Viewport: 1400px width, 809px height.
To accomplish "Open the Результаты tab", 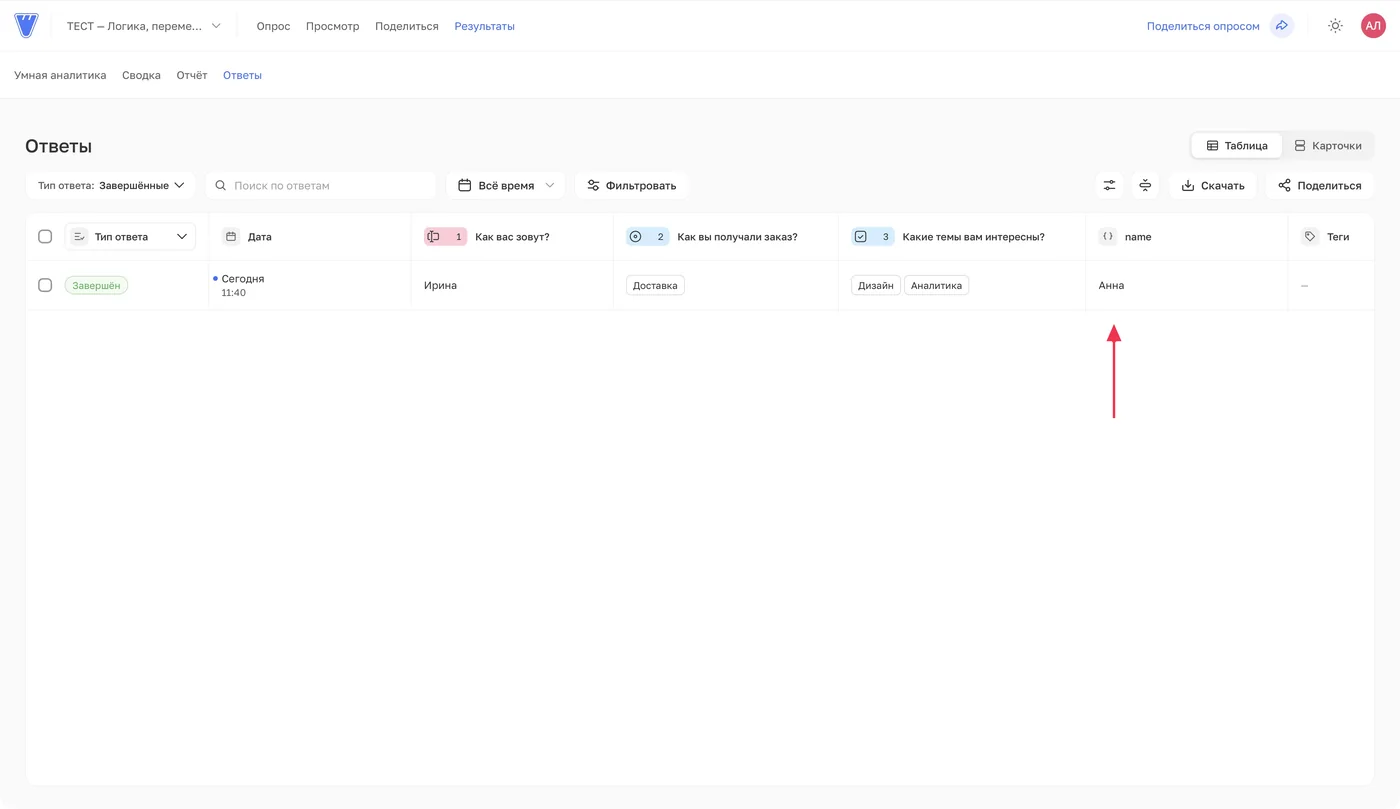I will (x=485, y=26).
